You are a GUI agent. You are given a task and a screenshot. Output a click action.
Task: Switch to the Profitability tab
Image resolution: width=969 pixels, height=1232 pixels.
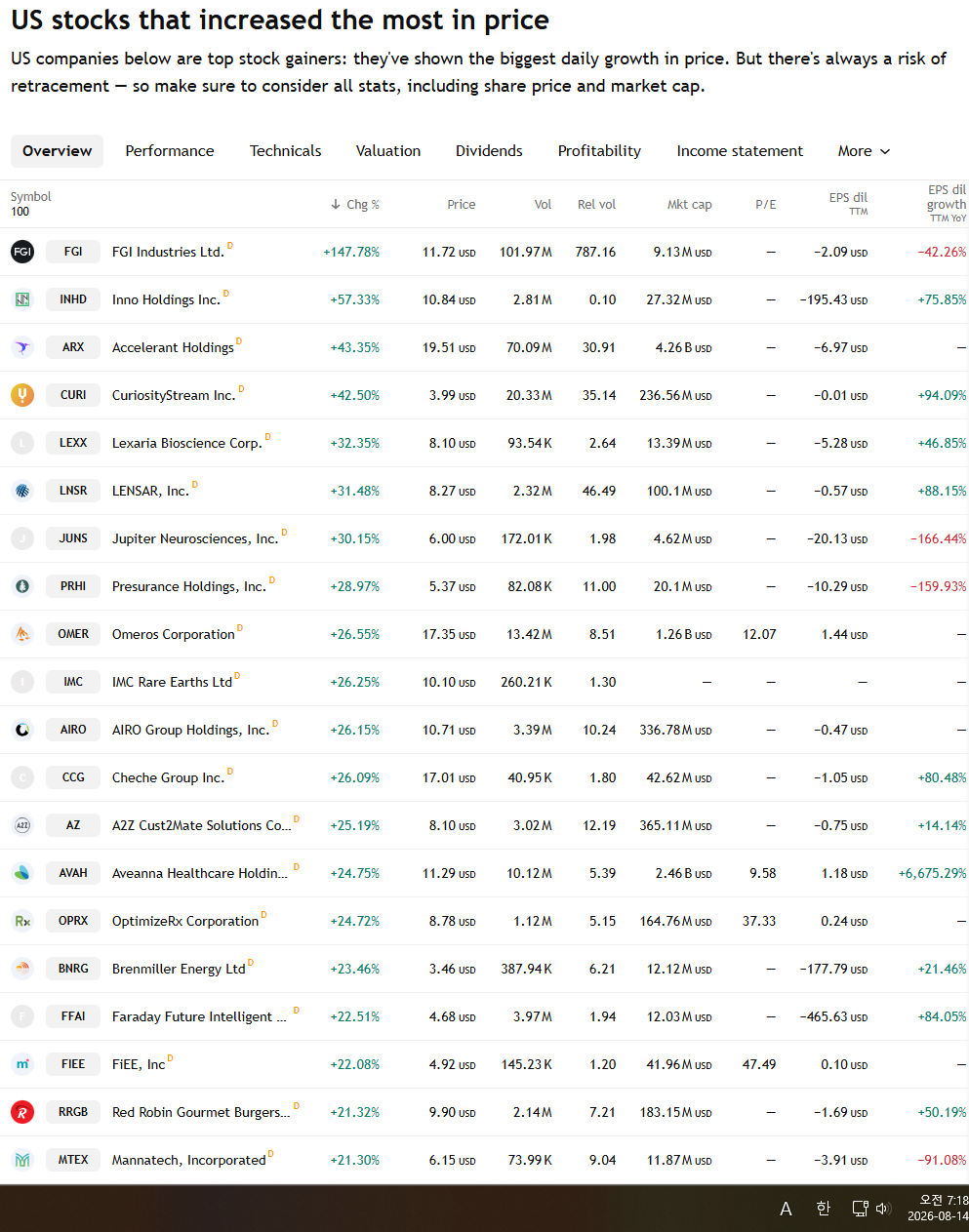click(x=599, y=151)
